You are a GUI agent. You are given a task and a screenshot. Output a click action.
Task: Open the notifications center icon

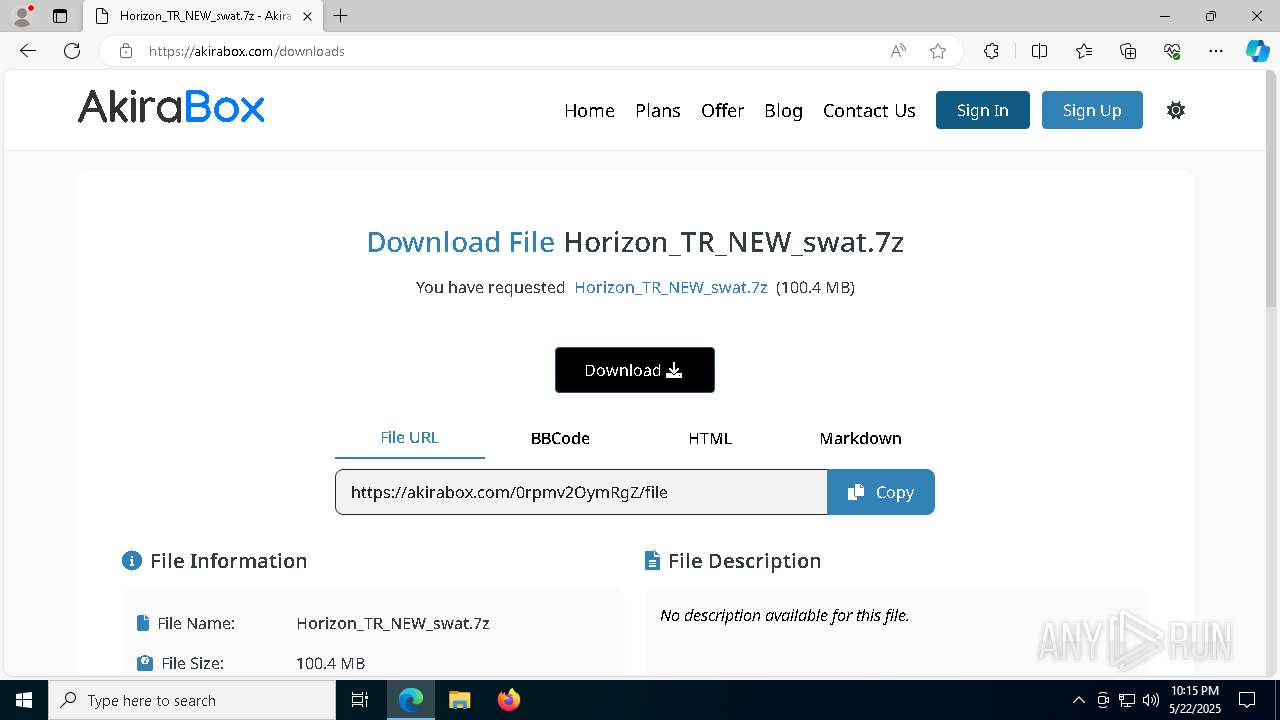click(1247, 700)
